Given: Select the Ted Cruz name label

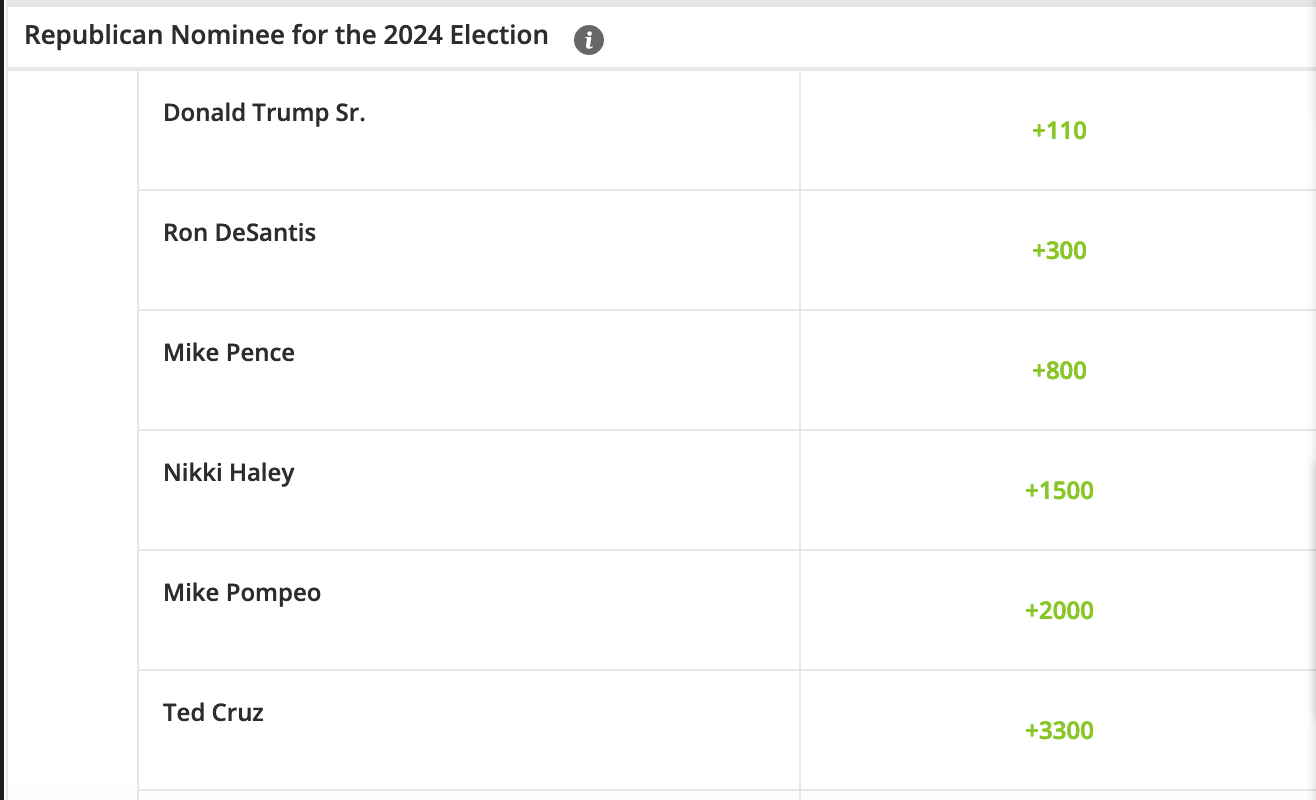Looking at the screenshot, I should tap(213, 713).
